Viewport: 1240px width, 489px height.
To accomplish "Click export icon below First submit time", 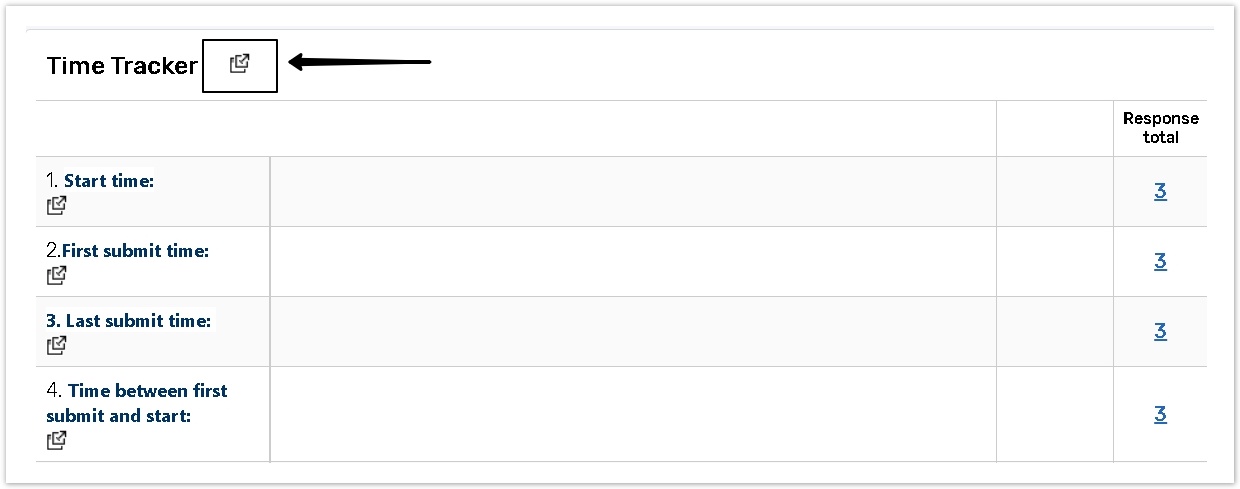I will coord(57,276).
